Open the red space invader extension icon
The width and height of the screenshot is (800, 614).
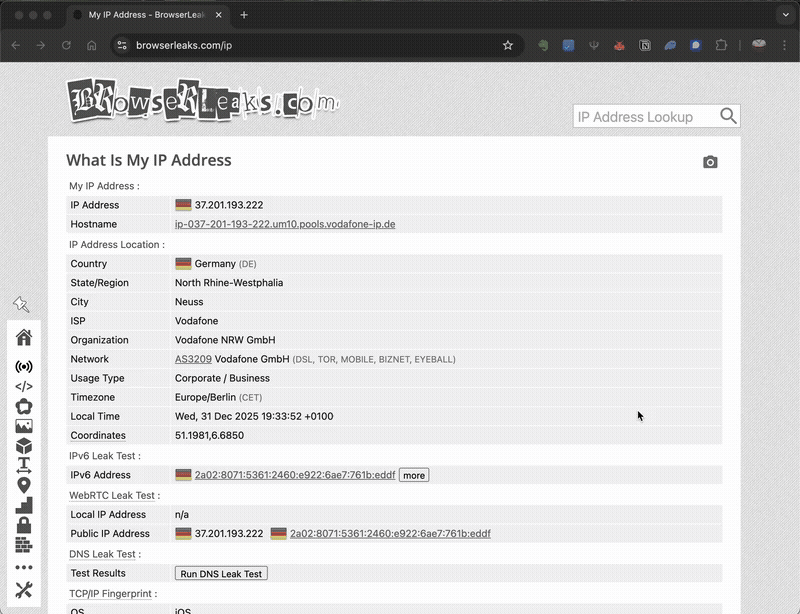619,45
